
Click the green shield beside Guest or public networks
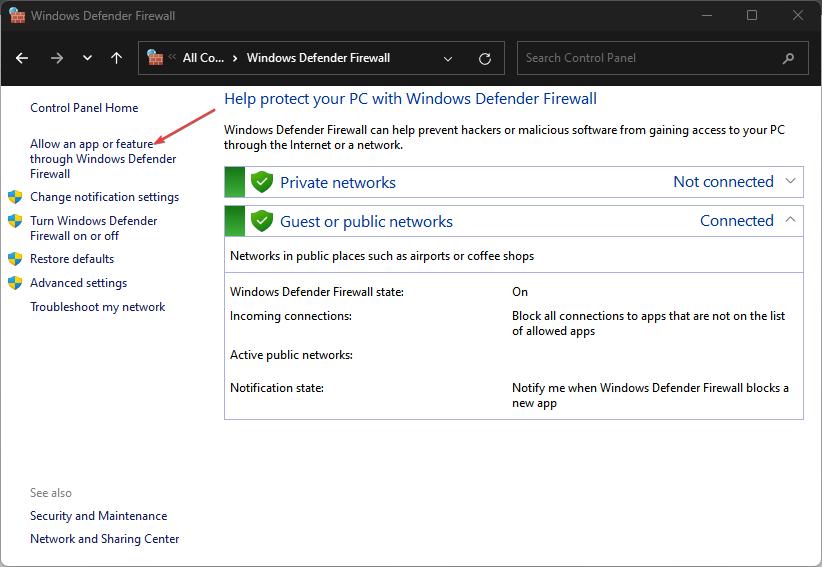(262, 221)
